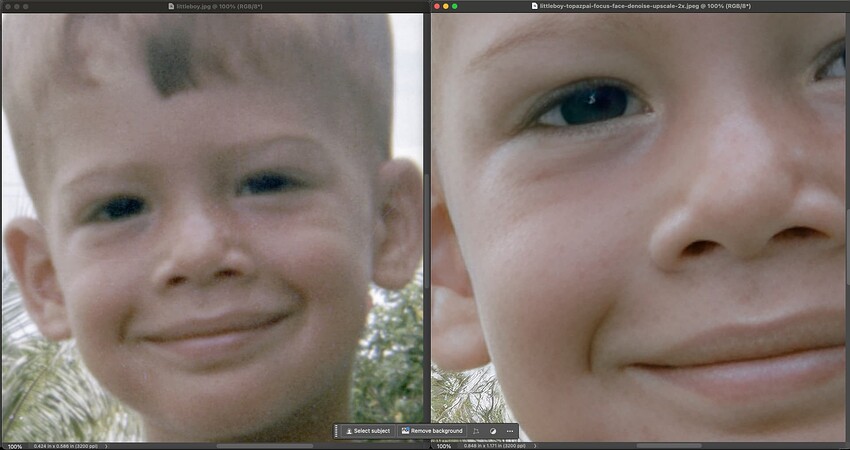
Task: Close the inactive littleboy.jpg window
Action: point(8,7)
